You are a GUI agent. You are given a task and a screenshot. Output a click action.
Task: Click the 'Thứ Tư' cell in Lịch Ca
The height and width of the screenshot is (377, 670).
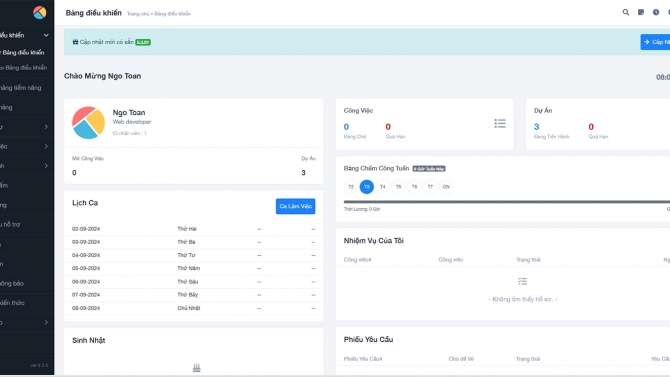186,255
